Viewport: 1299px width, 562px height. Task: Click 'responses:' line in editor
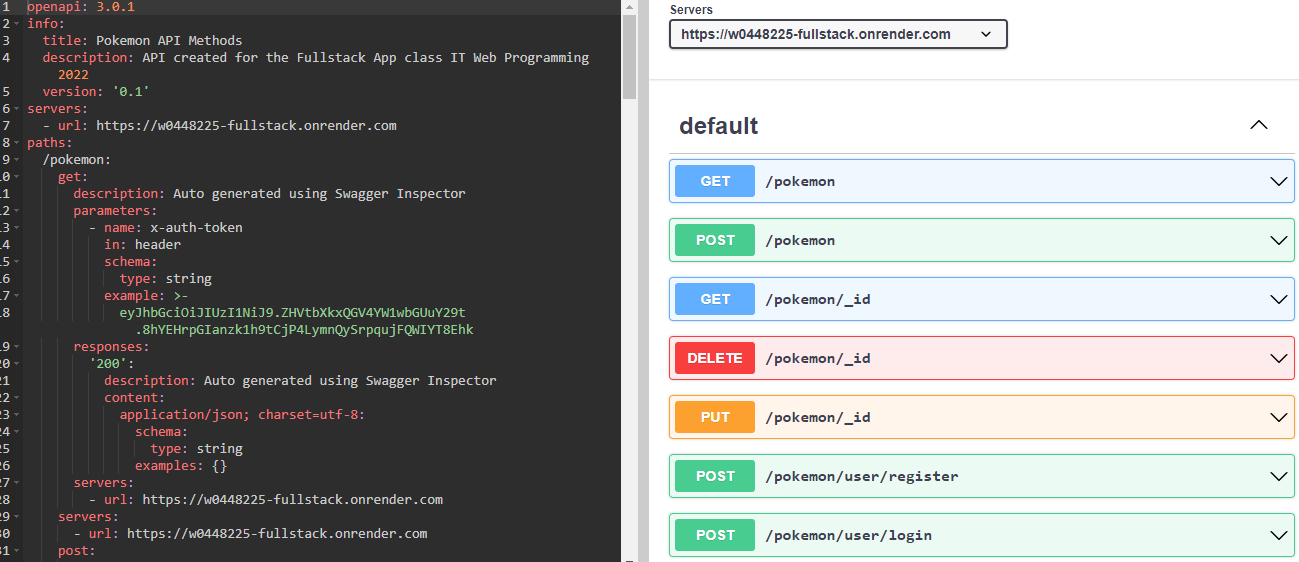tap(111, 347)
